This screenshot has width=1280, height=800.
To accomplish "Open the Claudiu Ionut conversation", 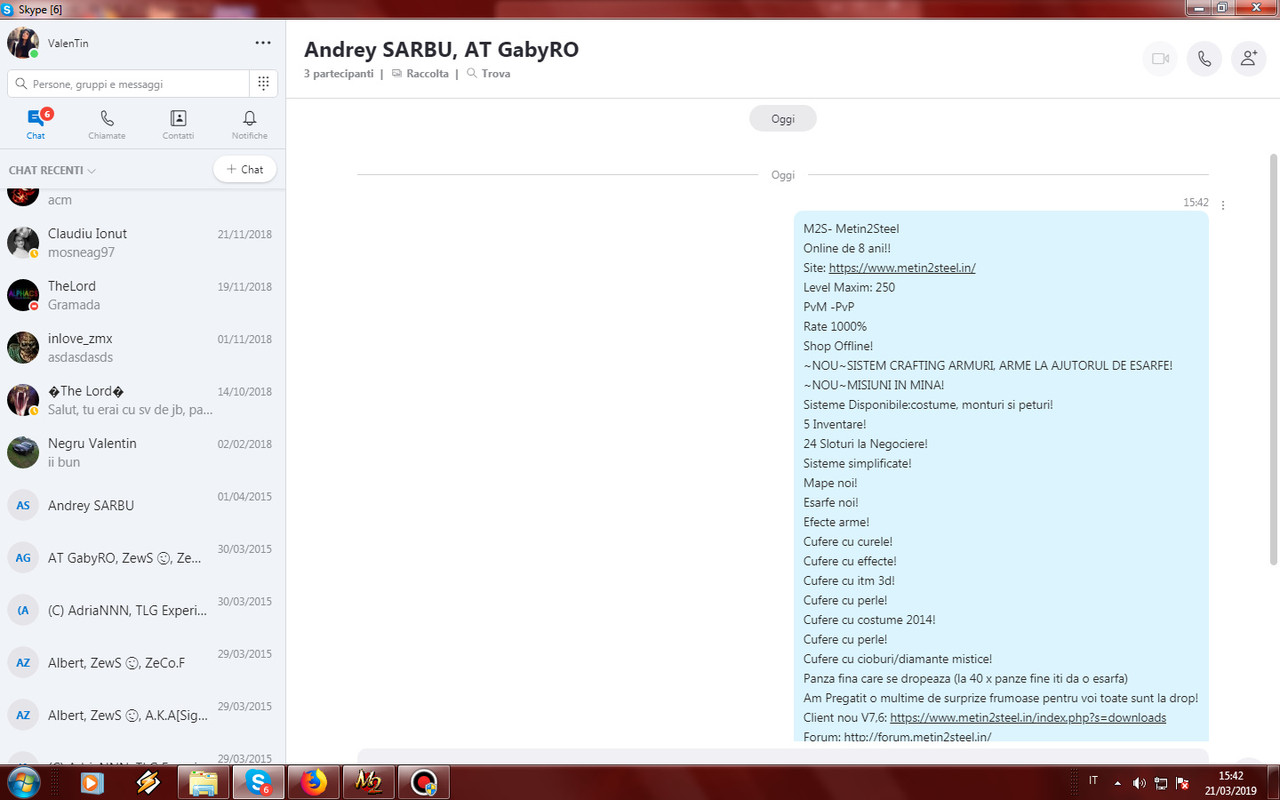I will (142, 243).
